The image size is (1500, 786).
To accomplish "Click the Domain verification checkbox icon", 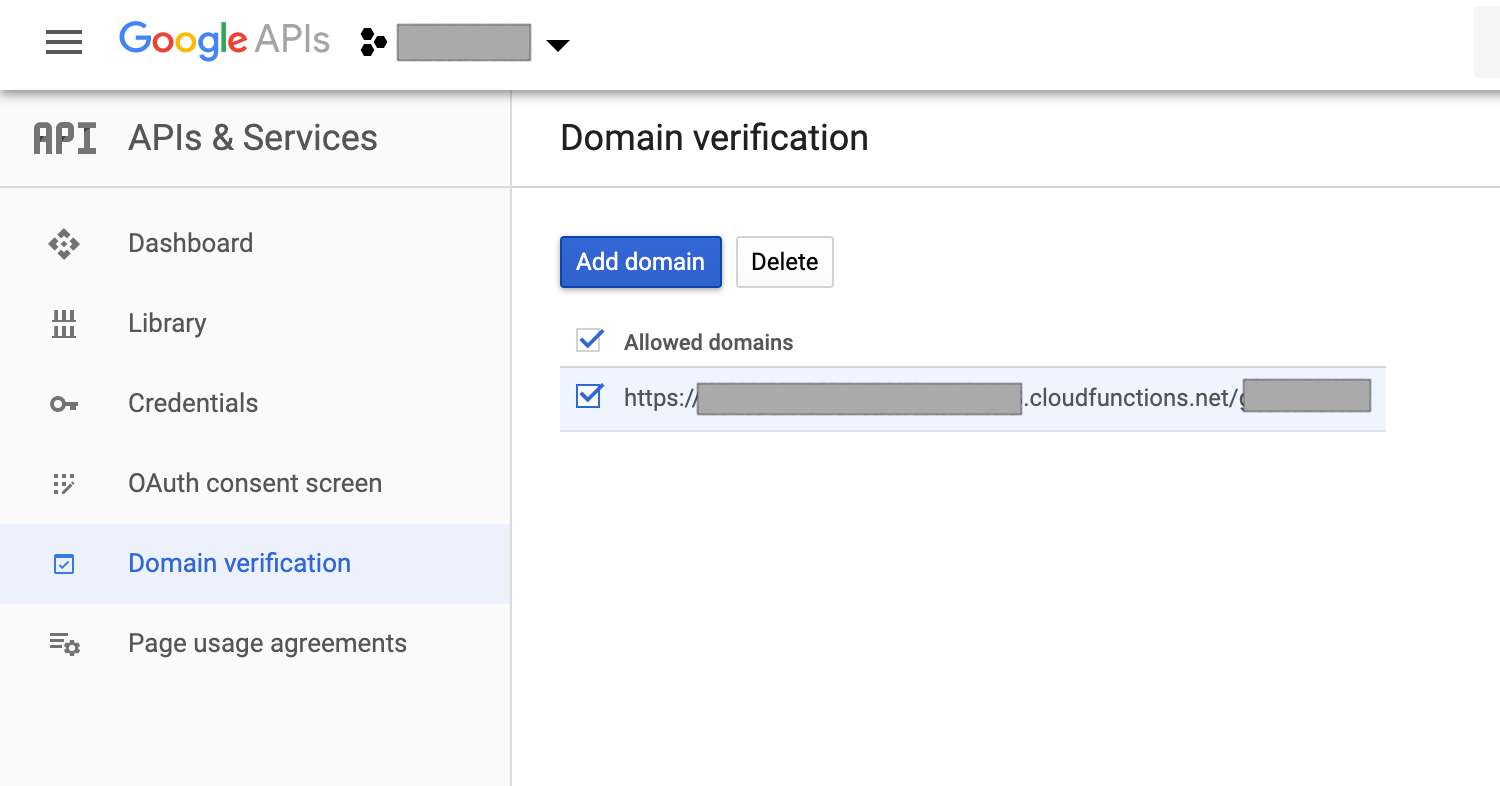I will click(x=64, y=564).
